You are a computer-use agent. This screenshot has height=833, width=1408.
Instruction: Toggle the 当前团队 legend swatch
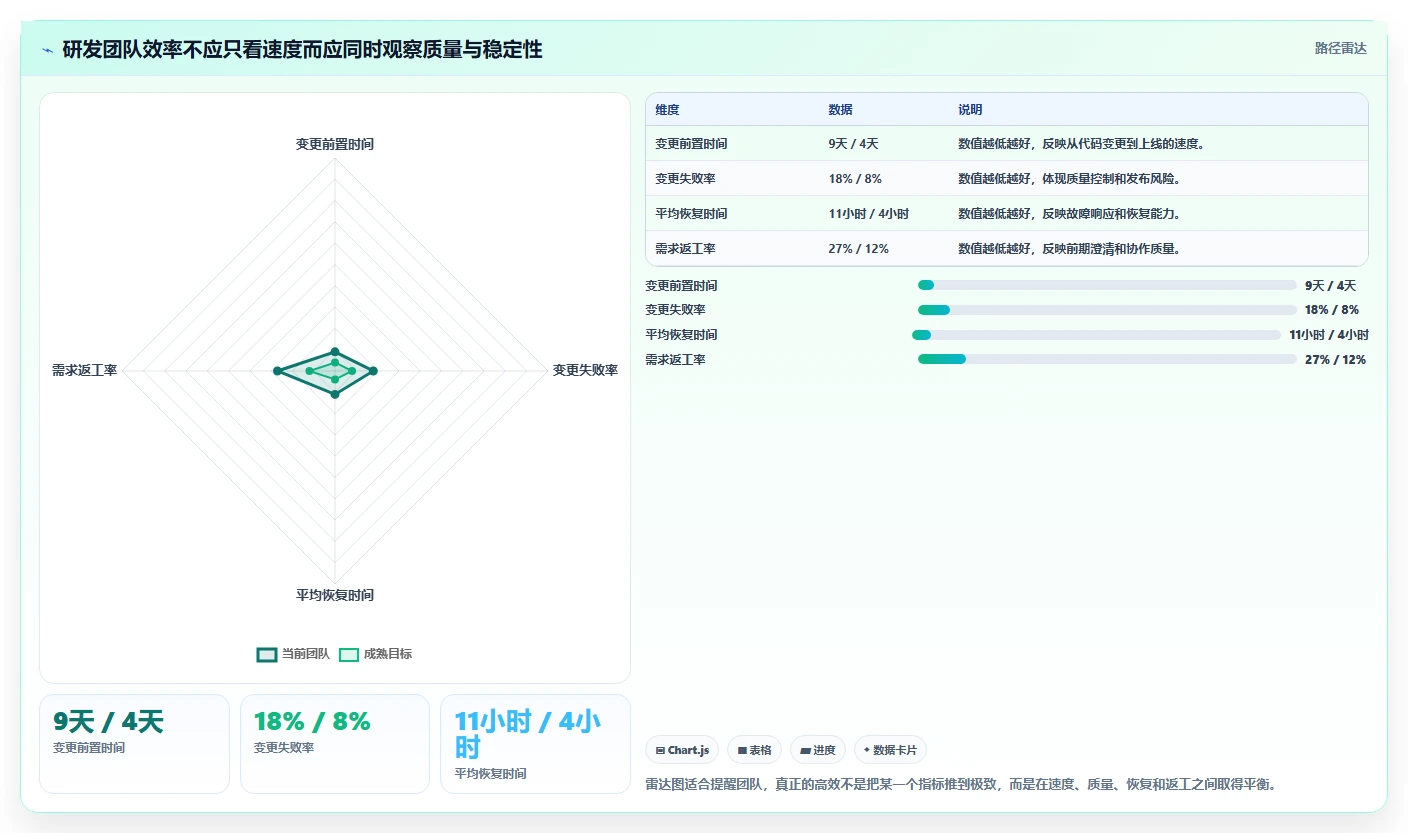266,654
